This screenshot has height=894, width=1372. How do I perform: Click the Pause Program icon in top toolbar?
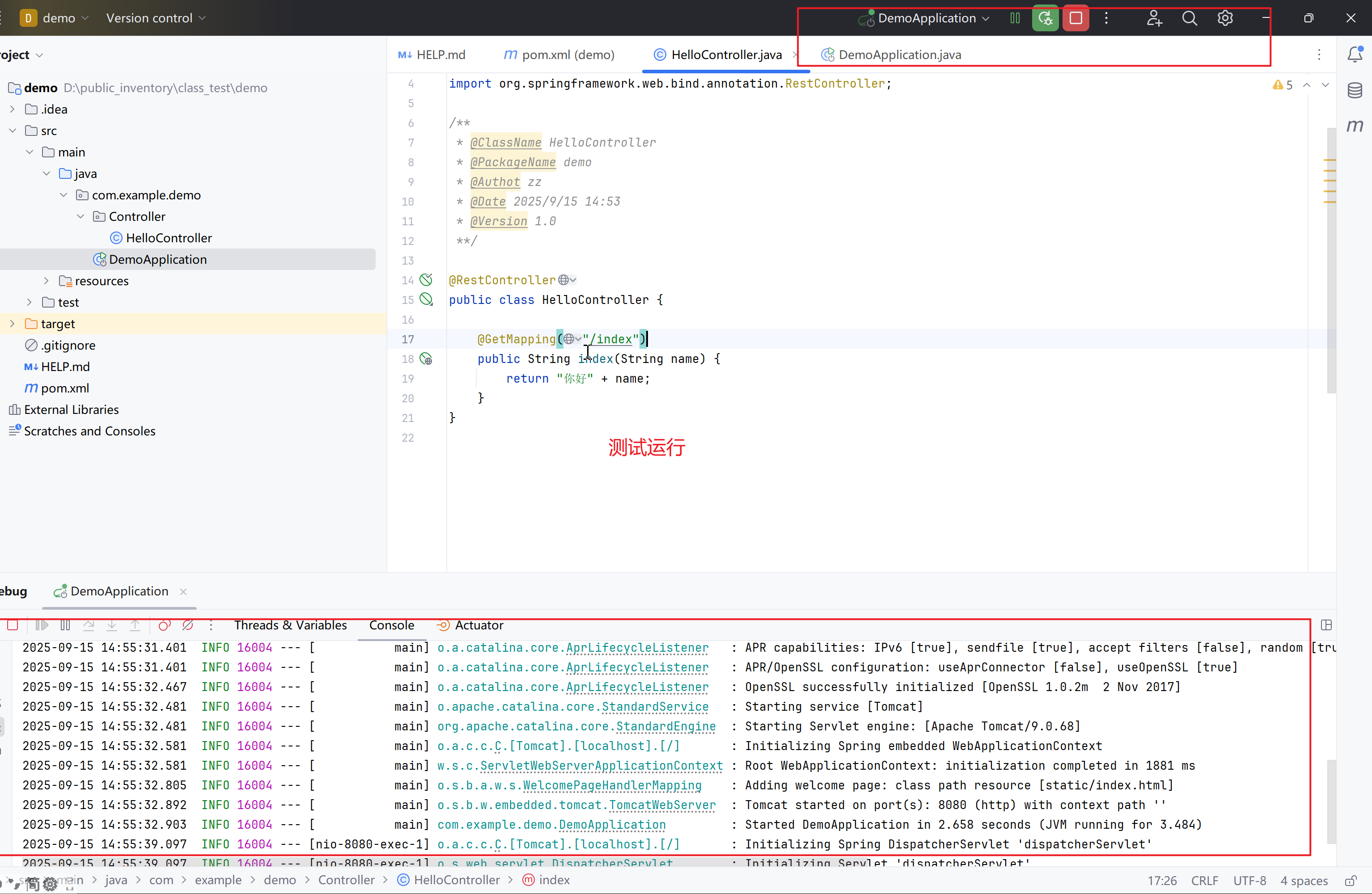coord(1015,18)
